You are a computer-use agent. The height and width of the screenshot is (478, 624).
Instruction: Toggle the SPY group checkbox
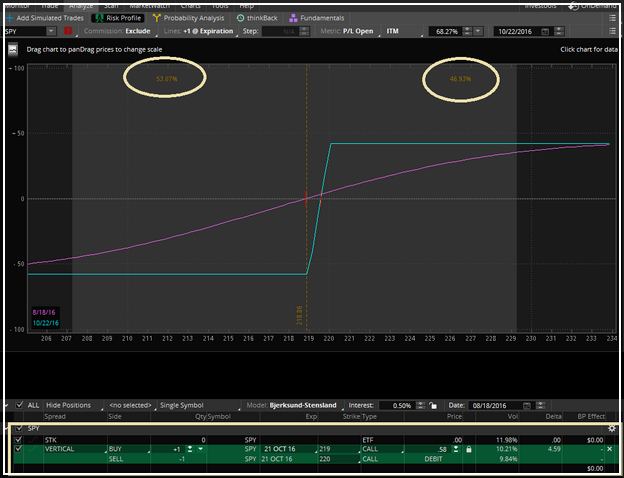(x=19, y=428)
